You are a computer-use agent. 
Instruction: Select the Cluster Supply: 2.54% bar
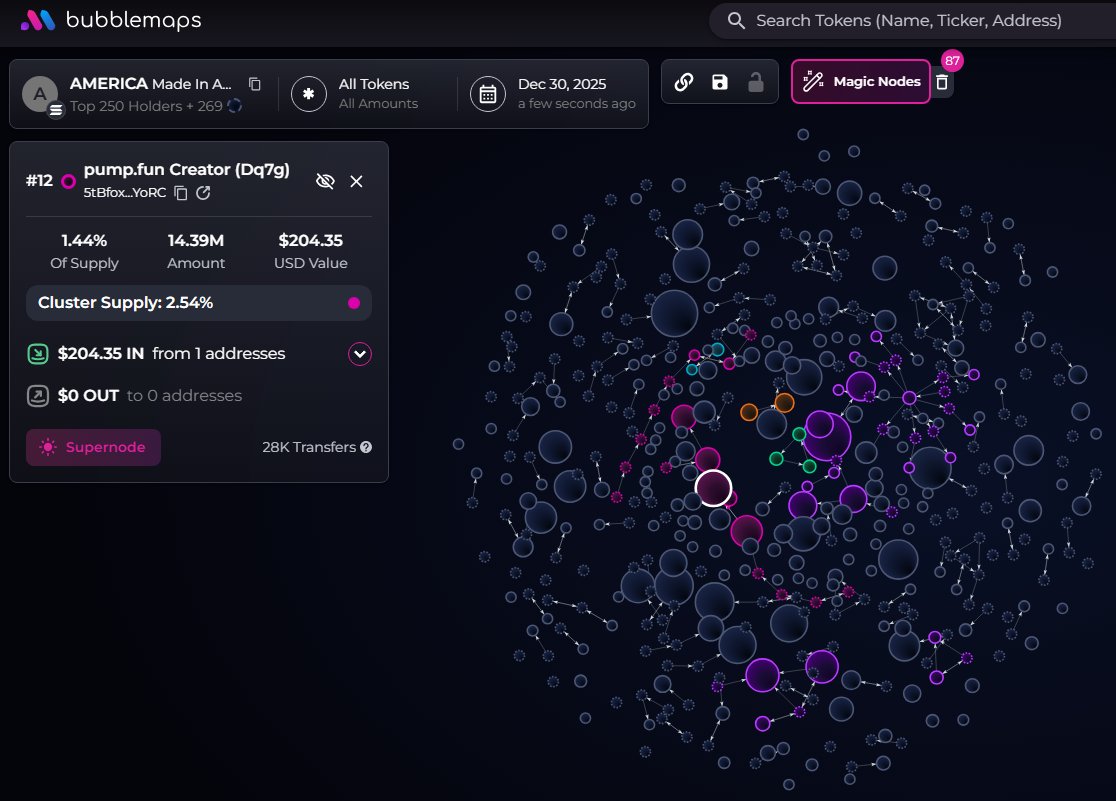point(199,303)
